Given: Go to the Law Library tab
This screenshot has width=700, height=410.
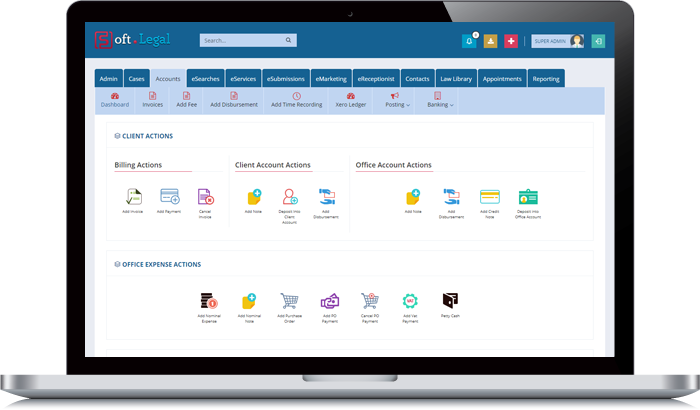Looking at the screenshot, I should coord(455,78).
